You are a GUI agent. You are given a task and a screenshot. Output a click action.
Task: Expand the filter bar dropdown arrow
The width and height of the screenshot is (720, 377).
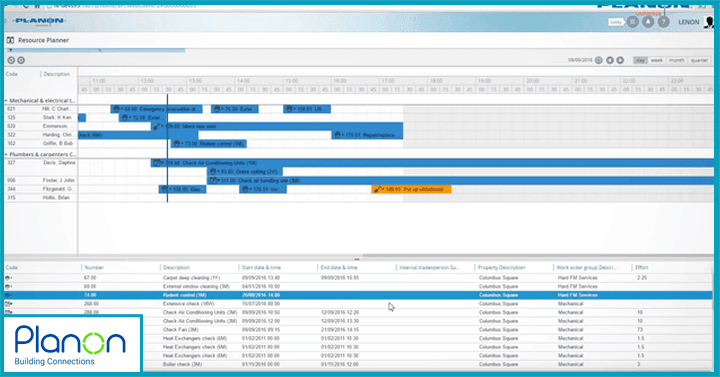[11, 50]
